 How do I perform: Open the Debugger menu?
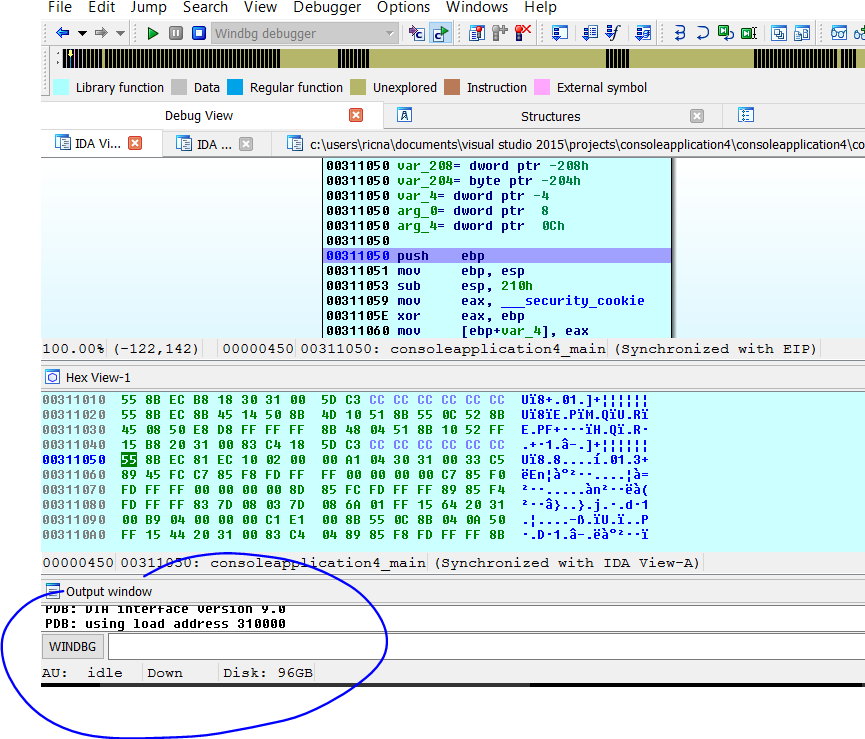tap(327, 7)
